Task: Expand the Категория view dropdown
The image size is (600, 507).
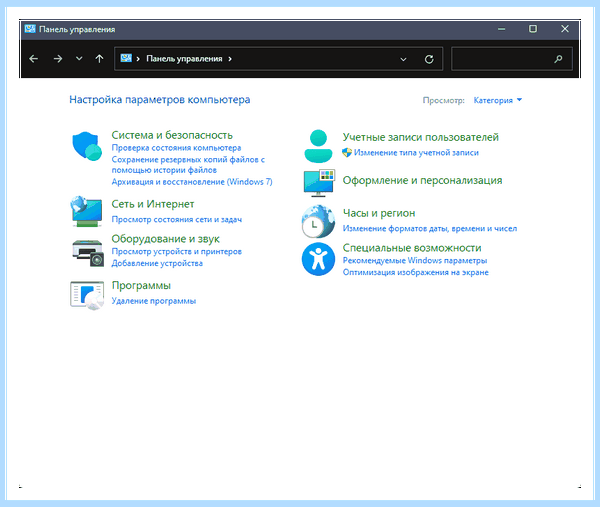Action: tap(497, 100)
